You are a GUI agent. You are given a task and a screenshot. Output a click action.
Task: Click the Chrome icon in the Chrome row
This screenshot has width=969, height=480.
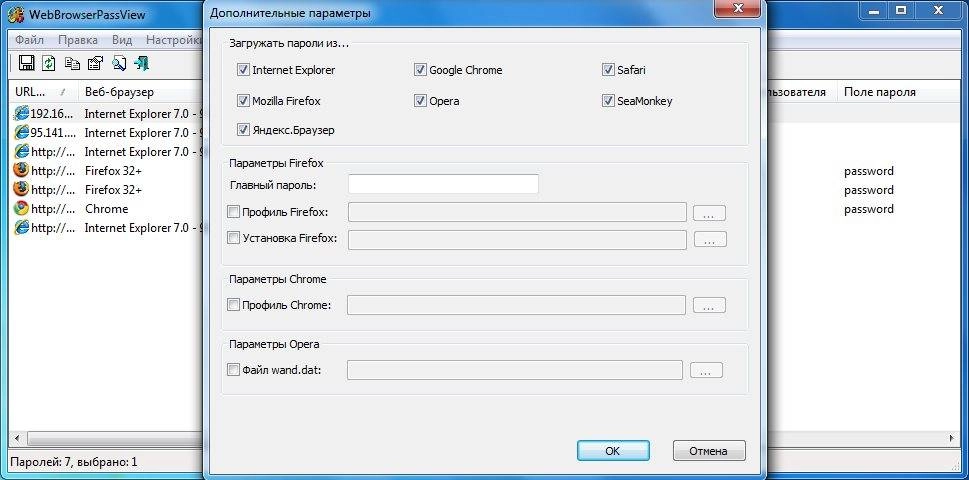click(x=21, y=208)
